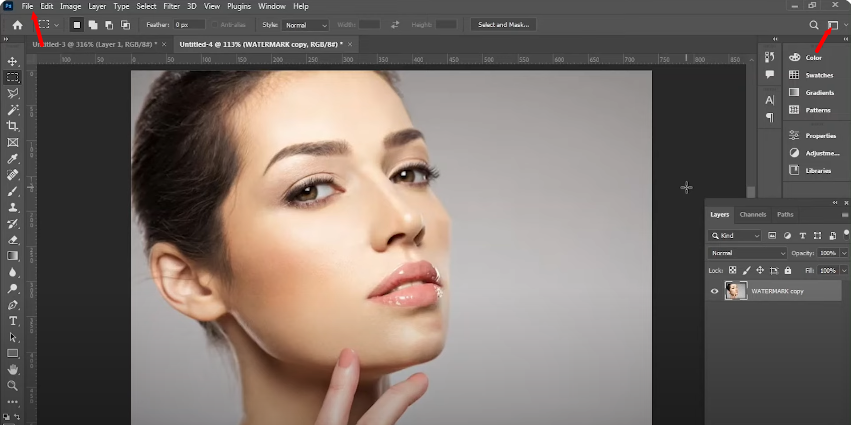The image size is (851, 425).
Task: Toggle Lock position
Action: tap(760, 270)
